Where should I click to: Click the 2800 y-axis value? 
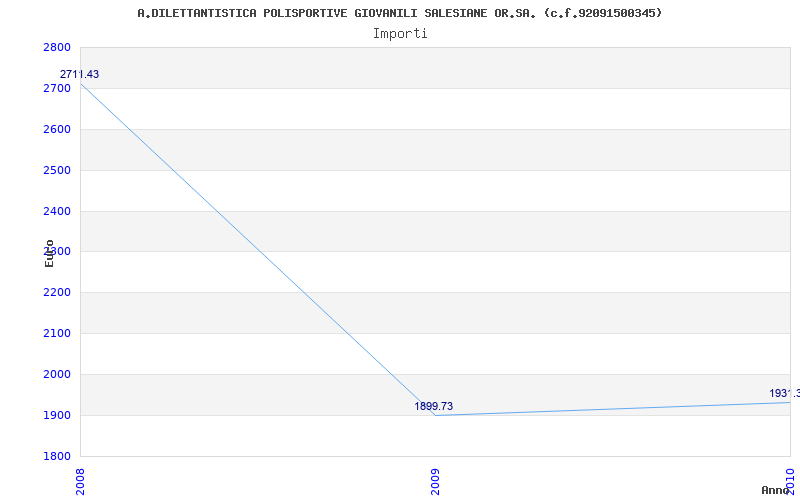click(57, 47)
